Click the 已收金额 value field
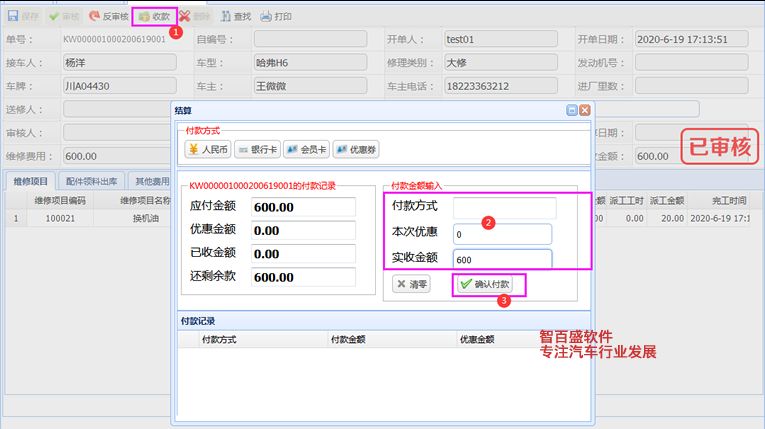Image resolution: width=765 pixels, height=429 pixels. click(x=303, y=254)
